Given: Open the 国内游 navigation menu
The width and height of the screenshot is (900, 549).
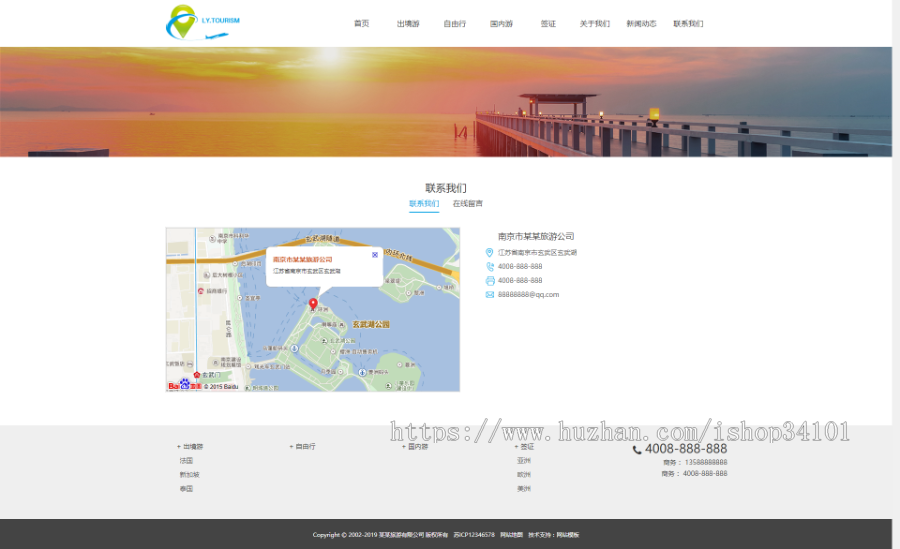Looking at the screenshot, I should [501, 24].
